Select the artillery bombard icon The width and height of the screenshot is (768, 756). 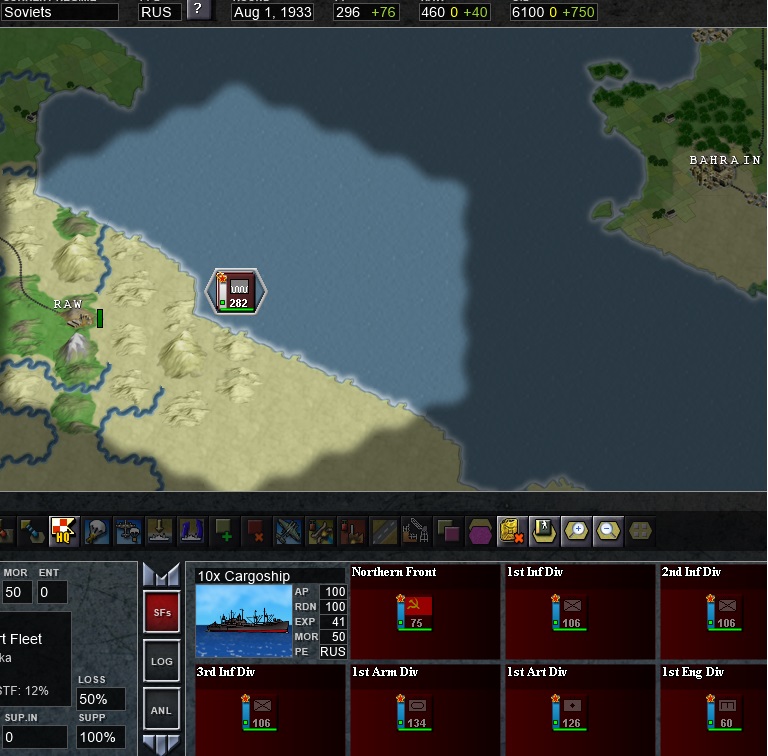coord(352,531)
